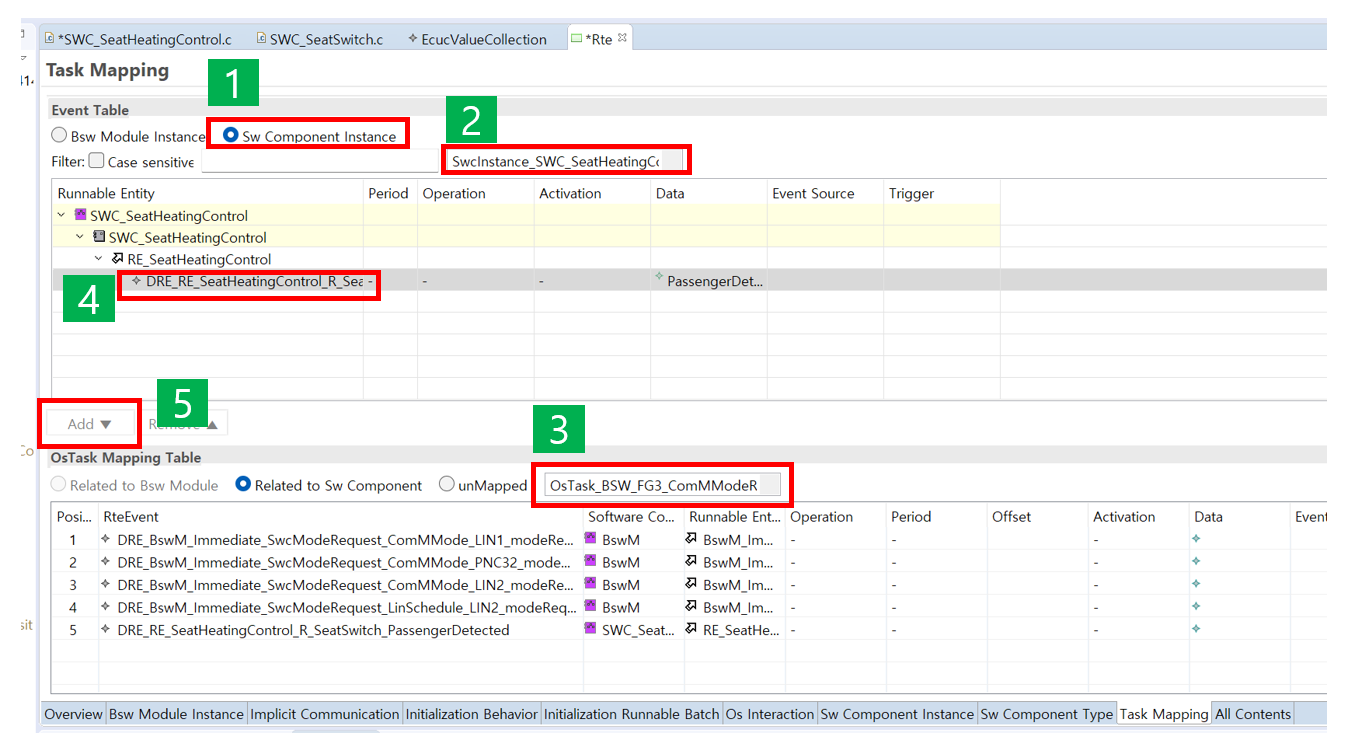Click into the Filter text field
Image resolution: width=1345 pixels, height=742 pixels.
click(319, 160)
